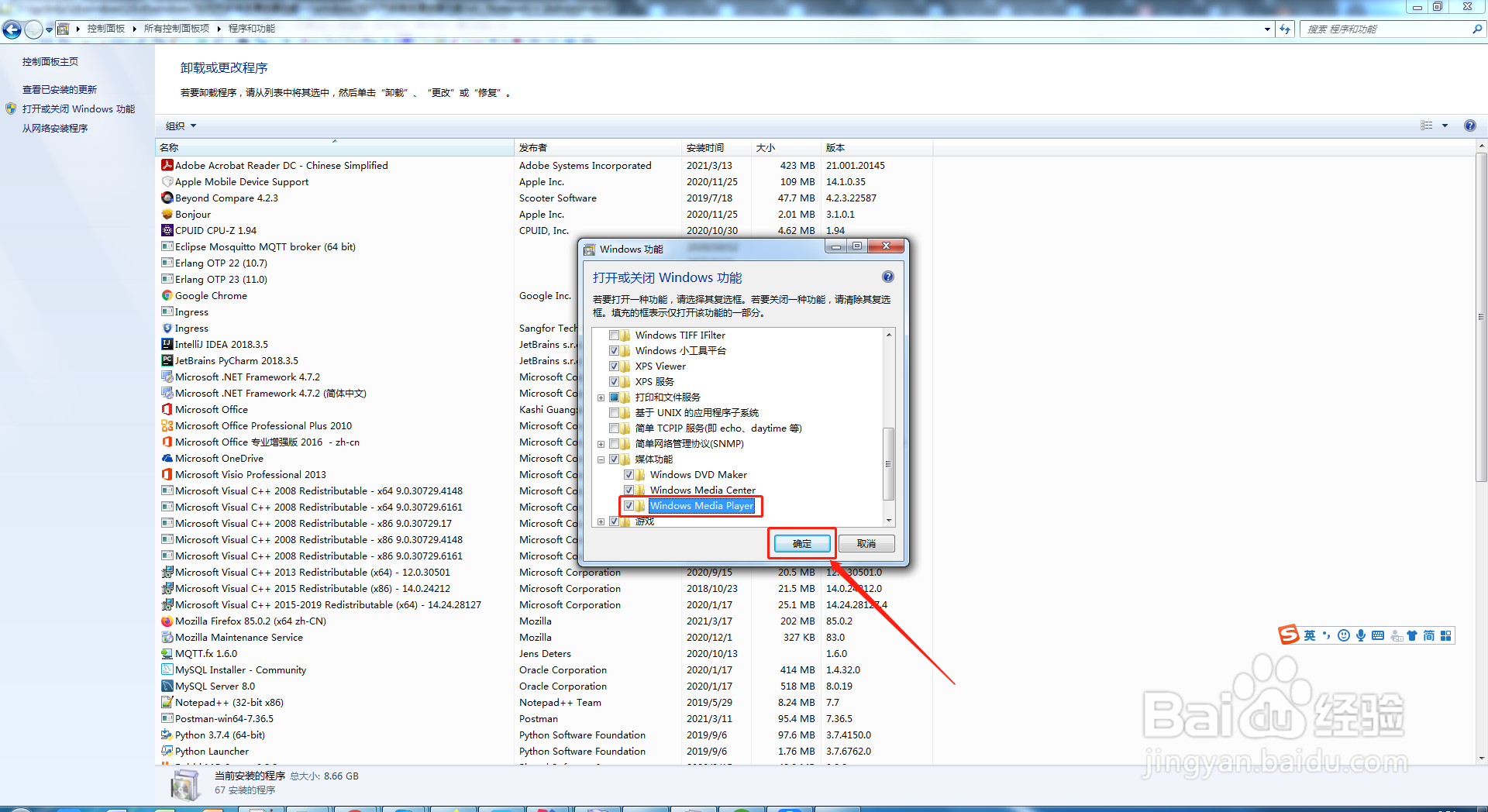Image resolution: width=1488 pixels, height=812 pixels.
Task: Click the back navigation arrow
Action: point(12,29)
